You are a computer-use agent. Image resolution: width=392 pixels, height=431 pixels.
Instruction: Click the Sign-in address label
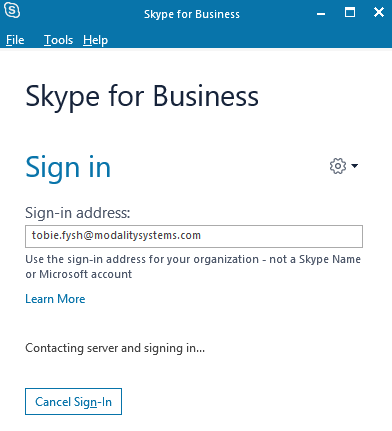pyautogui.click(x=78, y=213)
